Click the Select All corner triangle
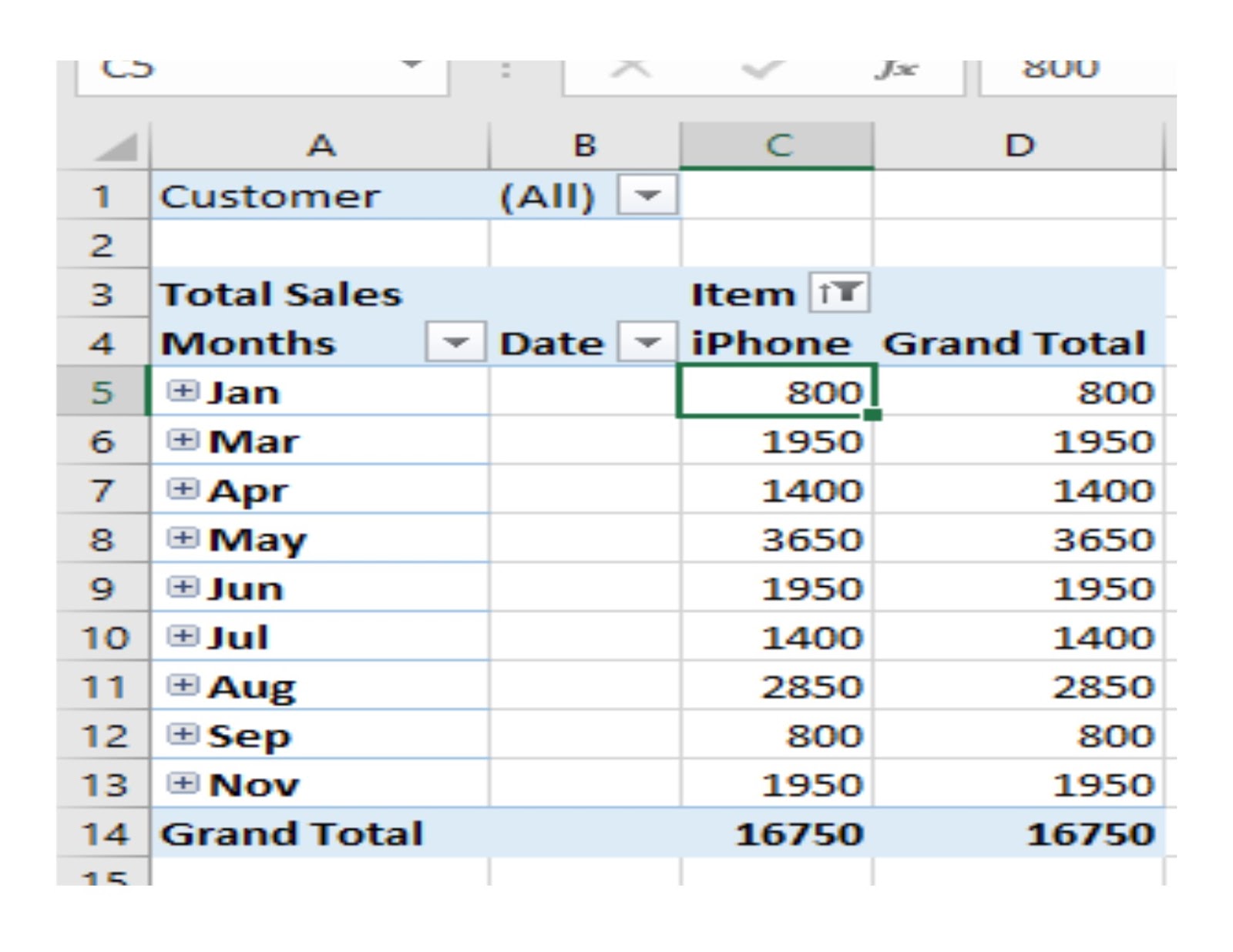Screen dimensions: 1233x952 pos(116,146)
